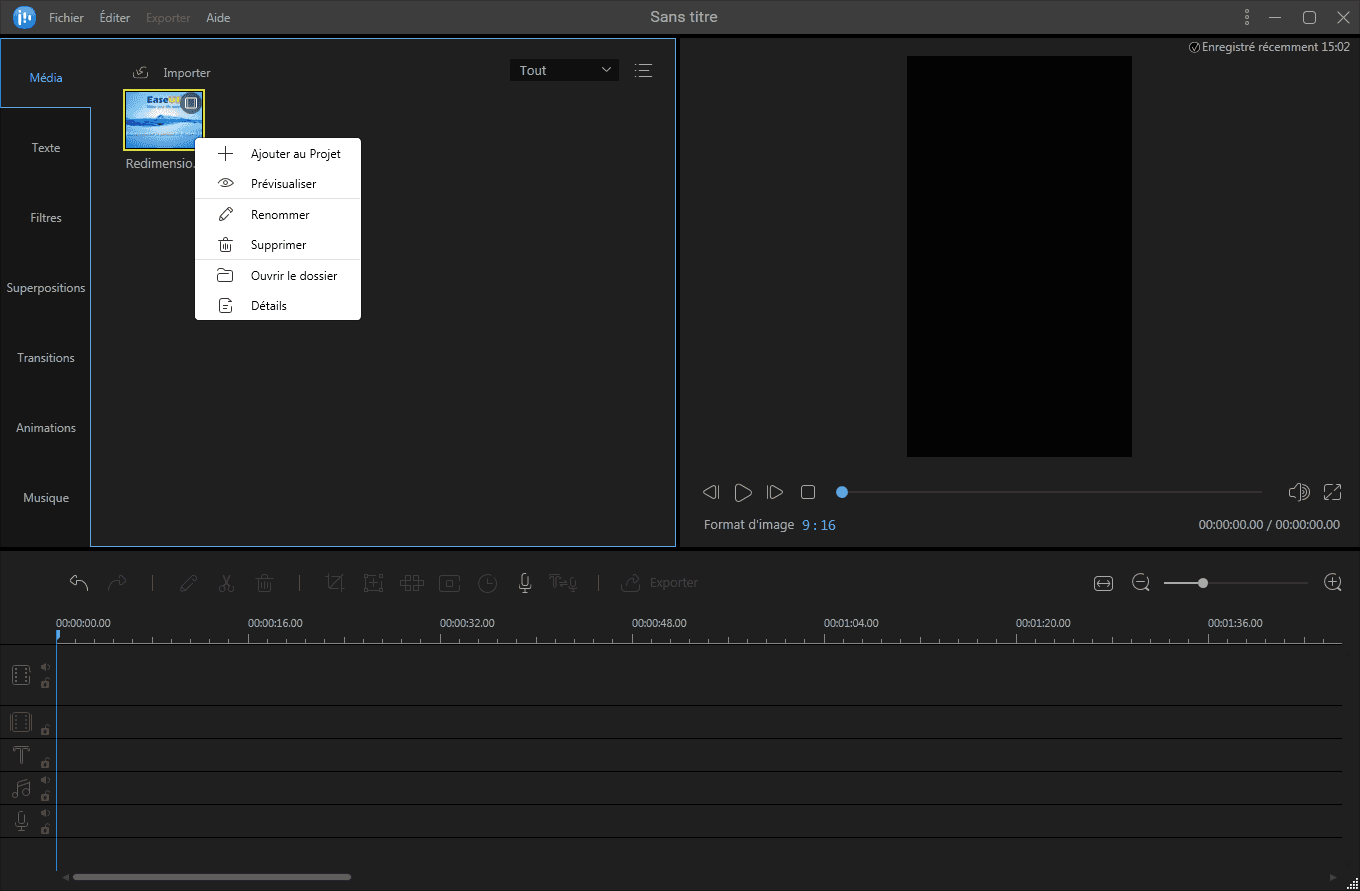
Task: Click the timeline horizontal scrollbar
Action: (212, 877)
